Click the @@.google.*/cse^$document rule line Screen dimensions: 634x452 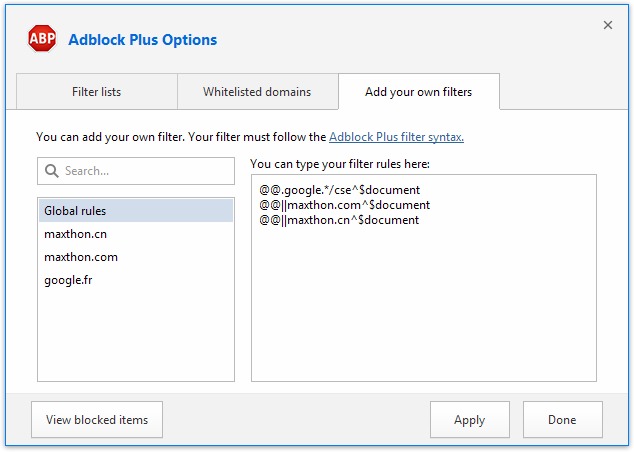(340, 190)
